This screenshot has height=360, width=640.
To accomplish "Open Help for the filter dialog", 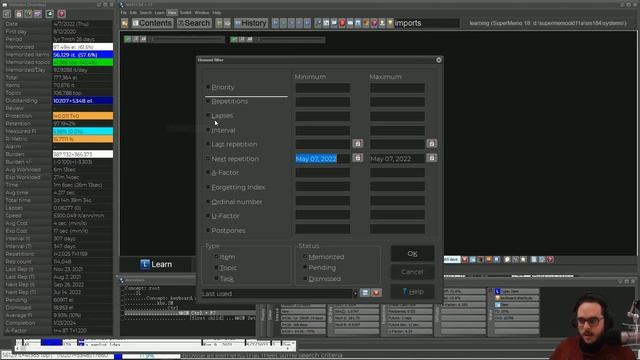I will click(412, 291).
